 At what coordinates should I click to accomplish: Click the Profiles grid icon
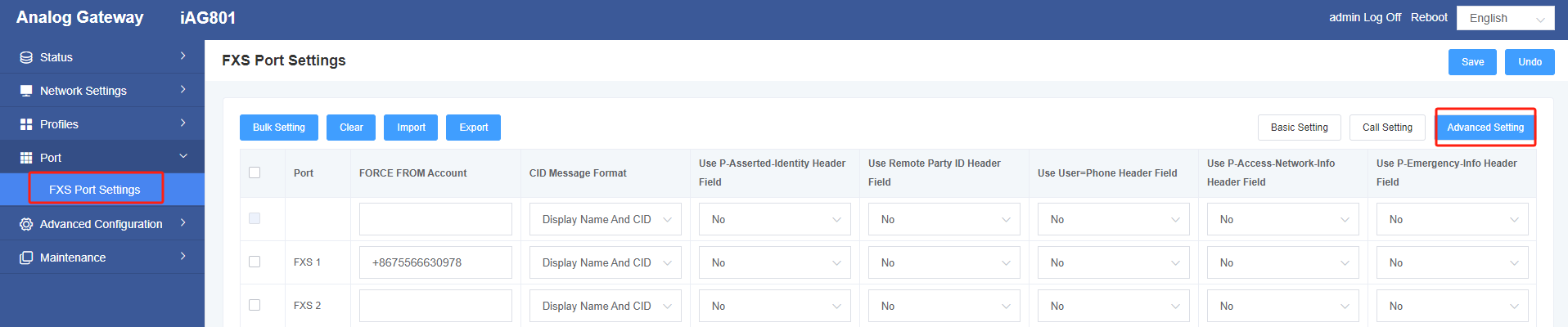26,124
